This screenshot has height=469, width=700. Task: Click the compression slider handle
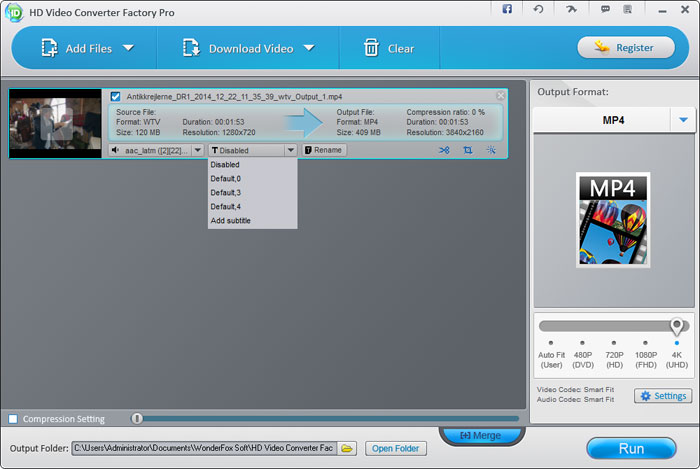[x=137, y=419]
